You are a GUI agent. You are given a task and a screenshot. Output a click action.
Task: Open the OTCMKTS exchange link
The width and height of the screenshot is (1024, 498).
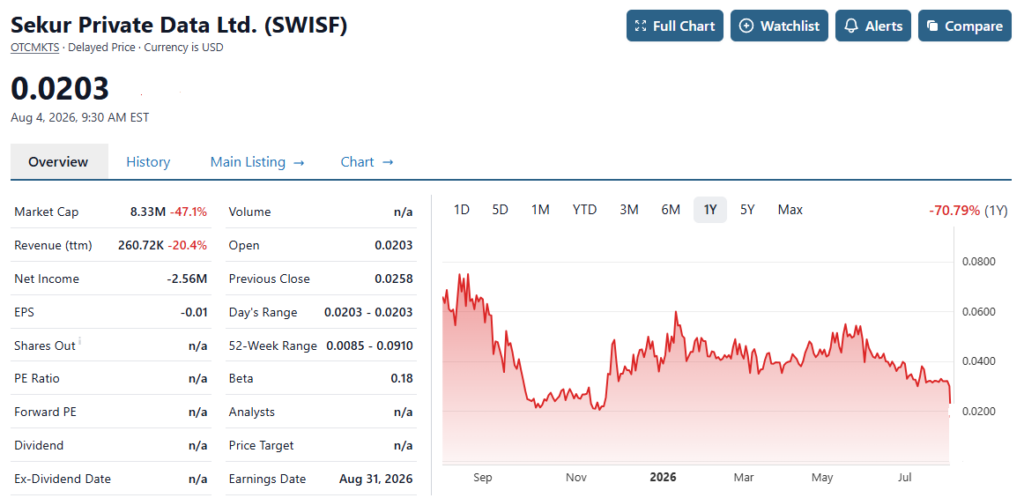[x=37, y=47]
